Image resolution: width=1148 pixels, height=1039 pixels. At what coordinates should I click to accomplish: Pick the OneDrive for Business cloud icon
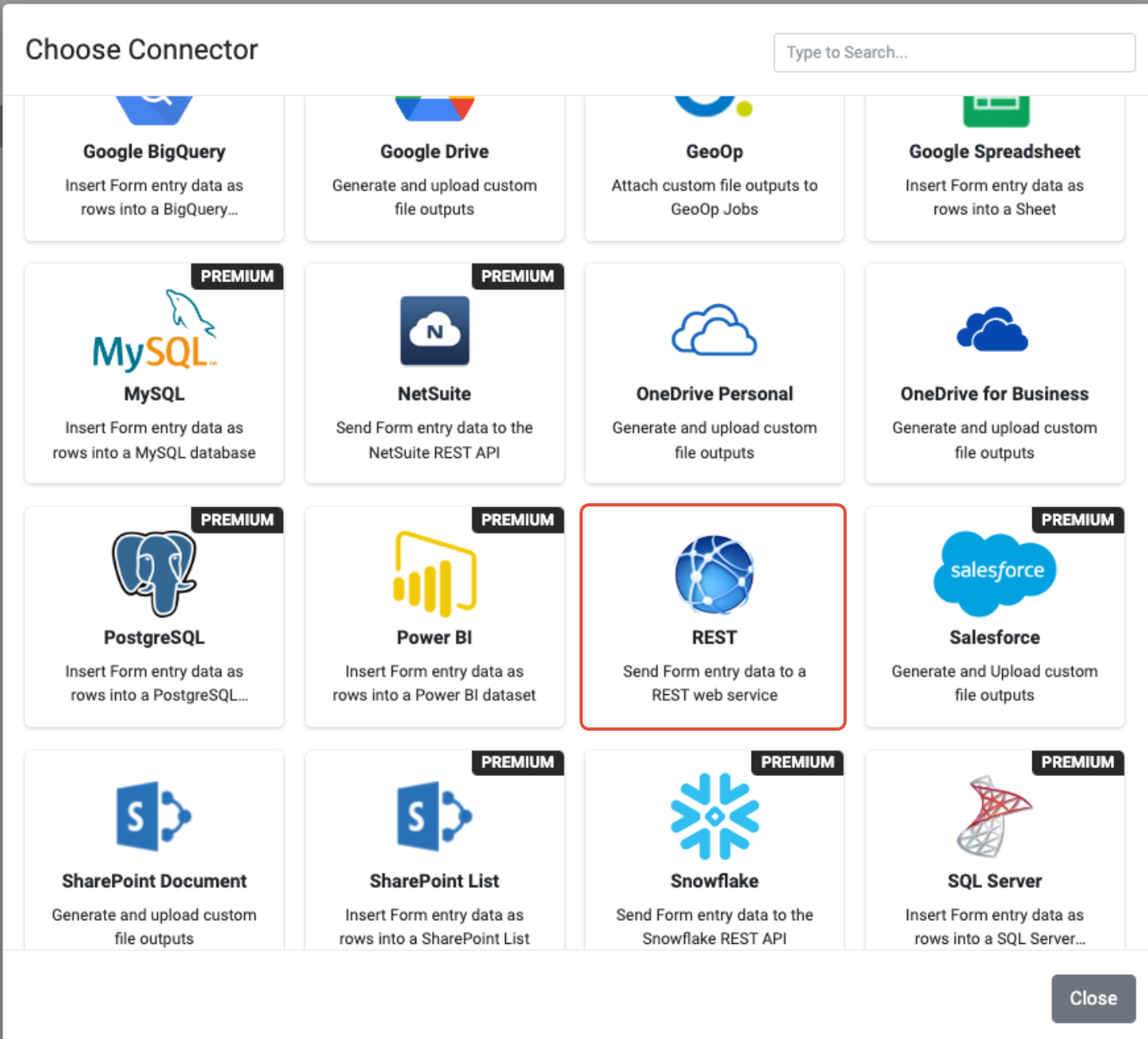coord(993,330)
